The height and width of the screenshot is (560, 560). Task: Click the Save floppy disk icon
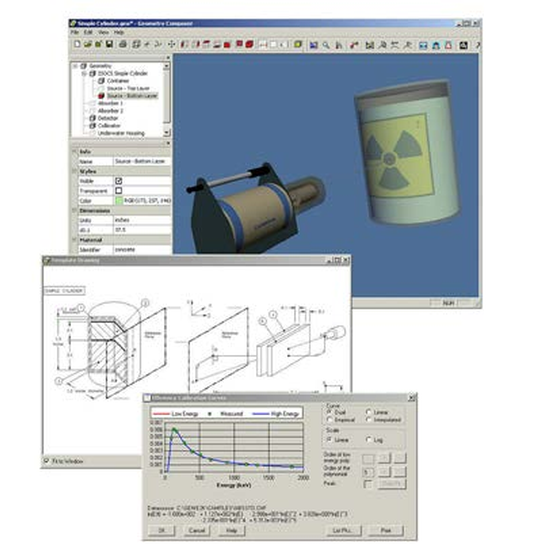109,44
